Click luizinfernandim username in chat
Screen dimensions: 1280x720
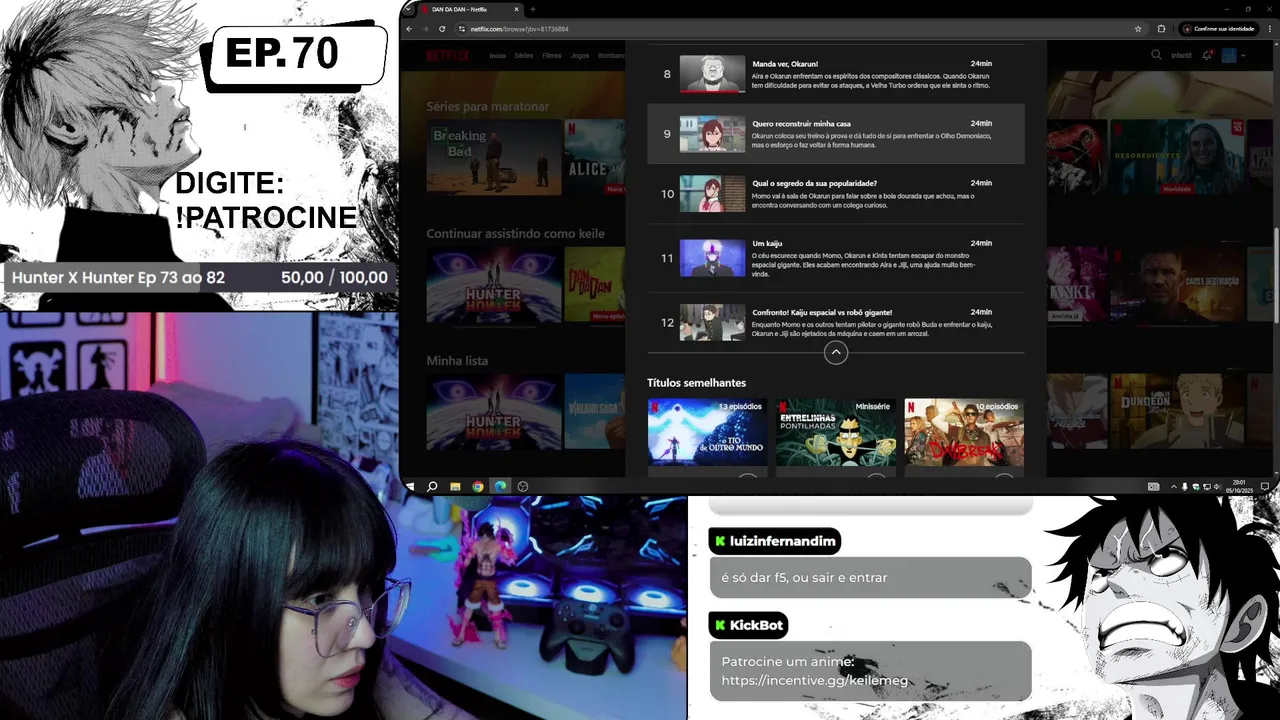click(x=782, y=541)
